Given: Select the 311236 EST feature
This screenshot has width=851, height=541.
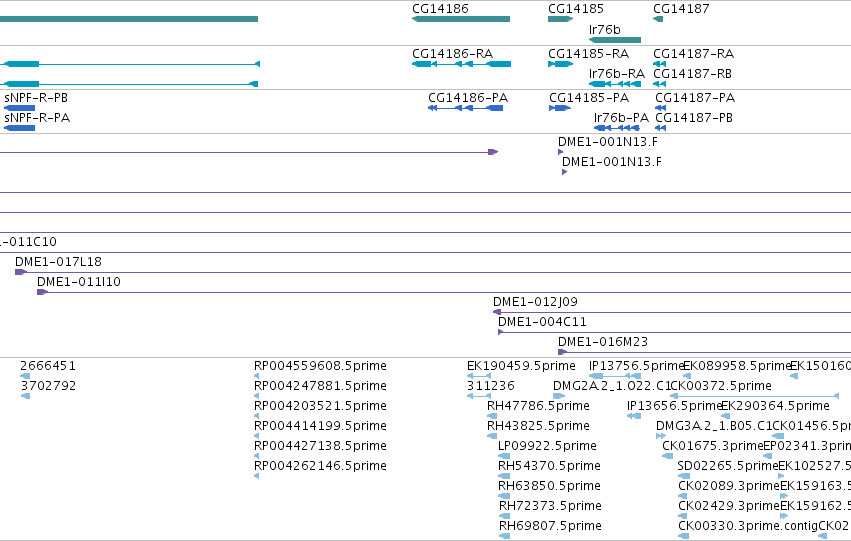Looking at the screenshot, I should click(479, 396).
